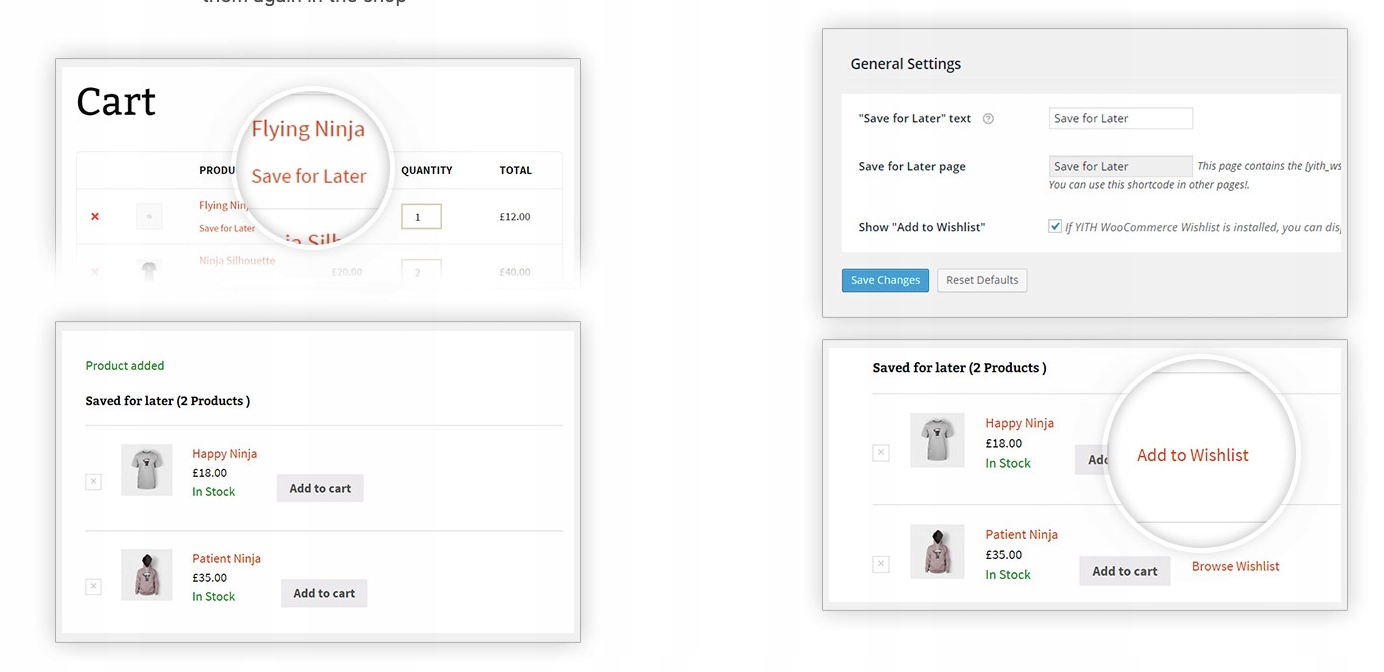Remove Patient Ninja in the Browse Wishlist panel
Image resolution: width=1384 pixels, height=672 pixels.
(880, 564)
